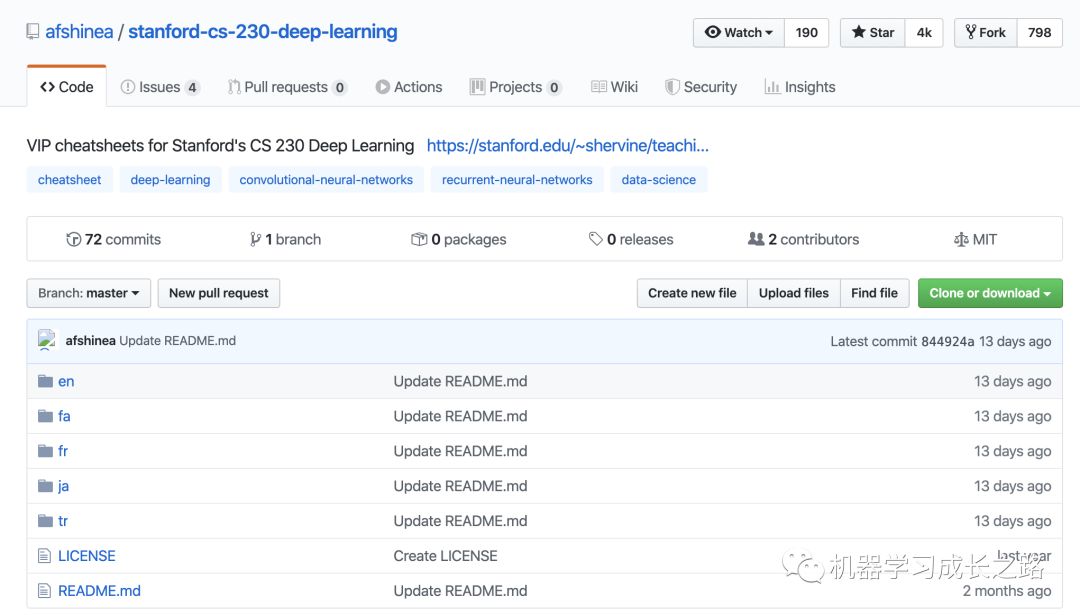1080x615 pixels.
Task: Click the deep-learning topic tag
Action: point(170,180)
